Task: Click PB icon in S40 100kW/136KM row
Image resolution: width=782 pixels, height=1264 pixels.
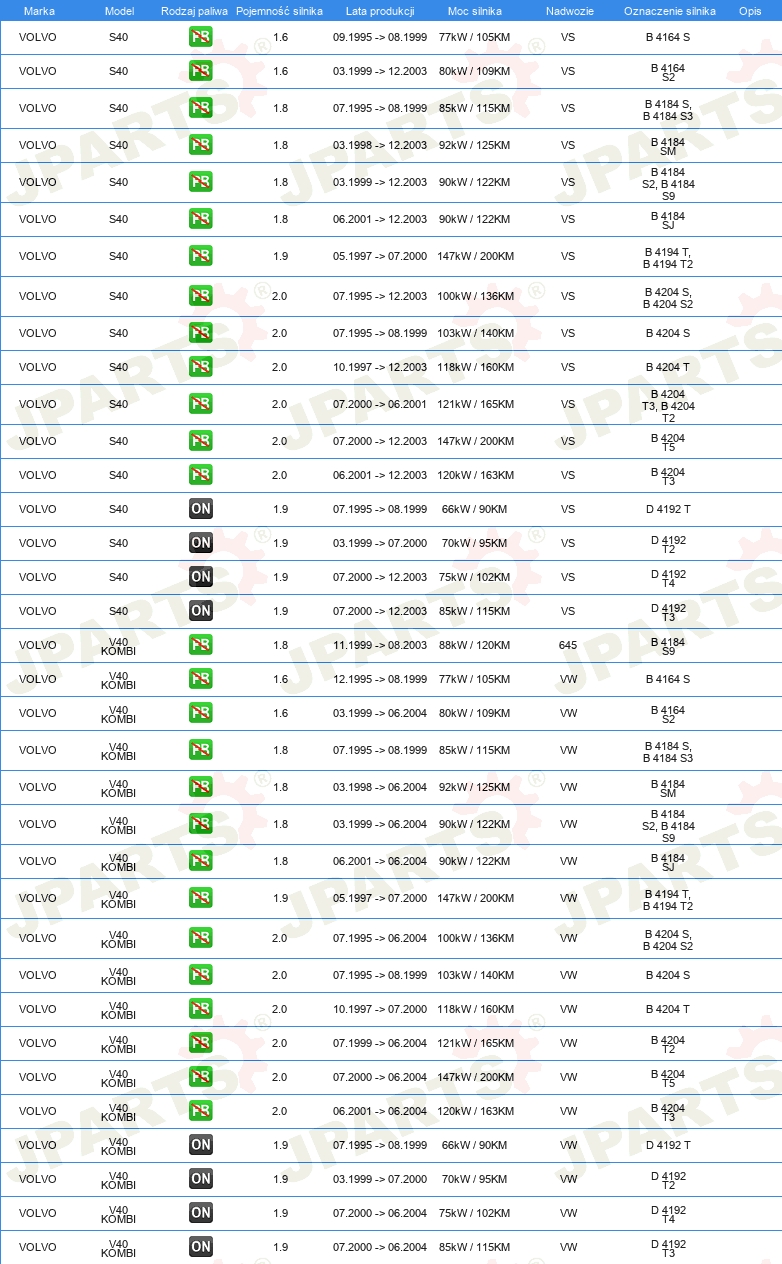Action: 201,296
